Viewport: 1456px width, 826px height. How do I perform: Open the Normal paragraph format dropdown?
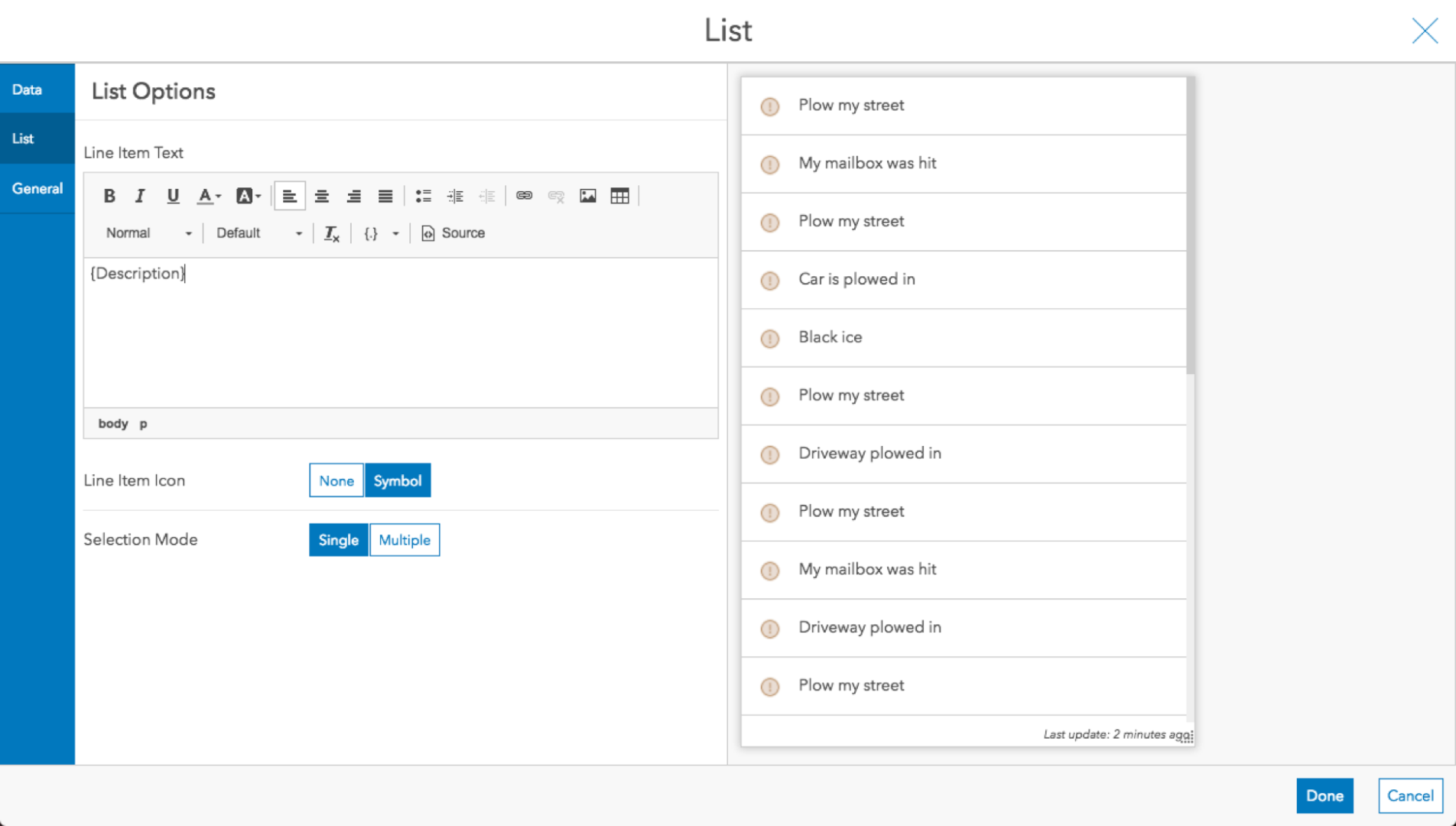tap(148, 233)
